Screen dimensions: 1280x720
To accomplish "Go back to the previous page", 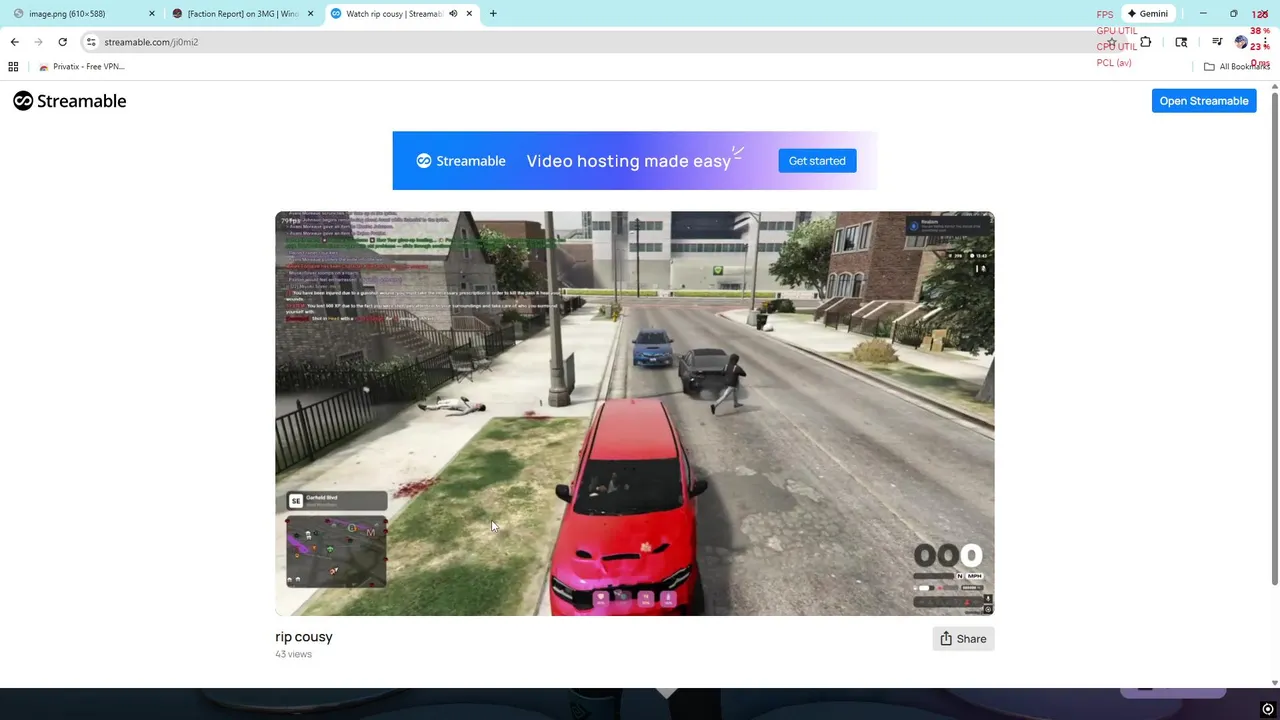I will [14, 42].
